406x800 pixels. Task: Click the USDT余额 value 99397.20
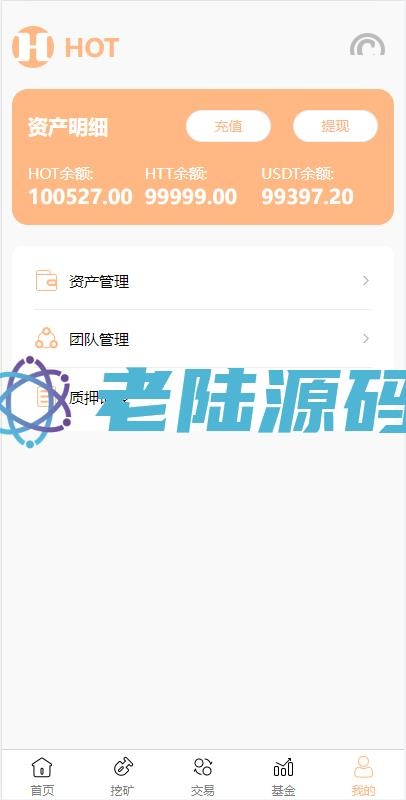[308, 197]
